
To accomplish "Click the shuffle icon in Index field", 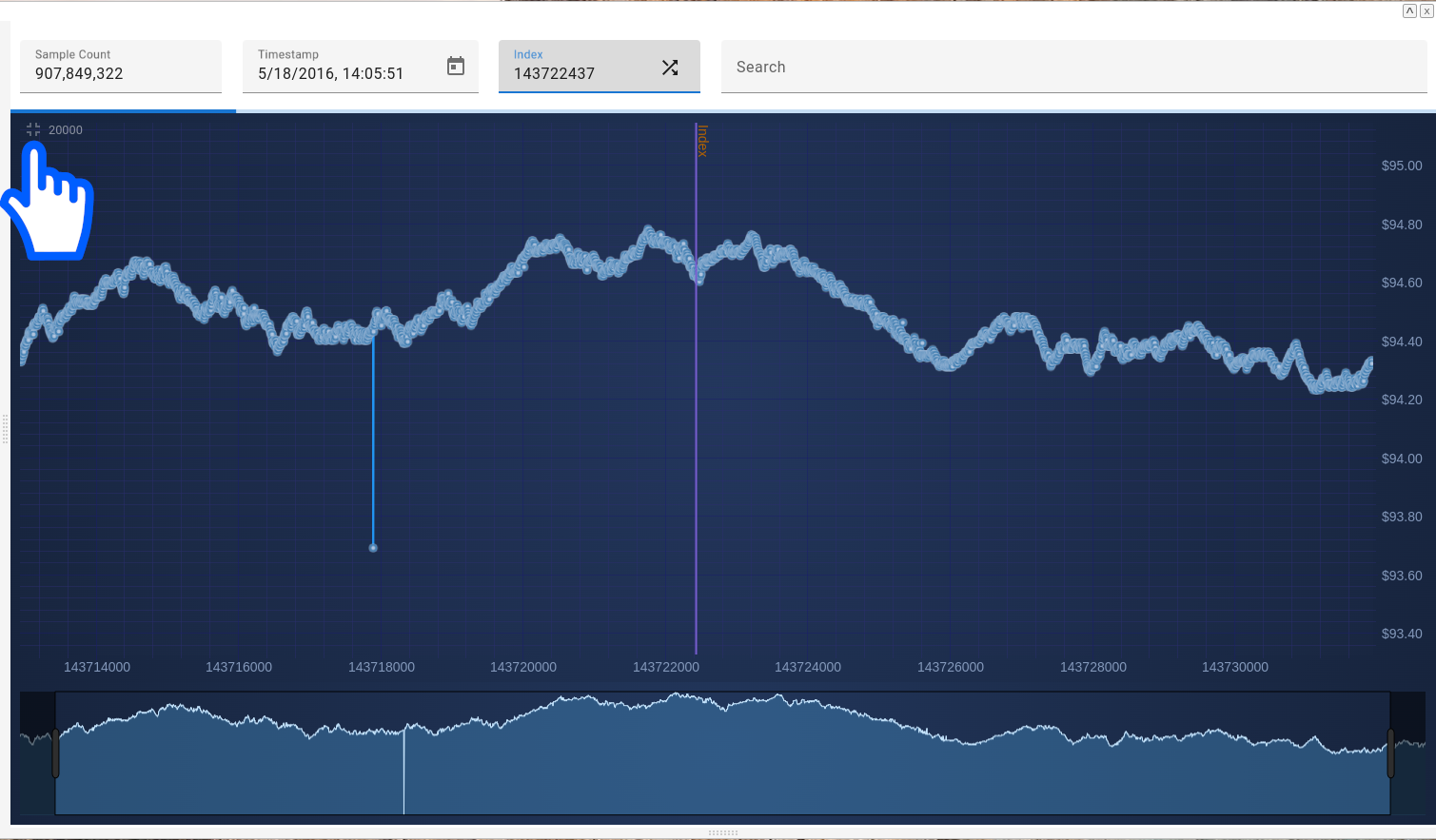I will click(670, 68).
